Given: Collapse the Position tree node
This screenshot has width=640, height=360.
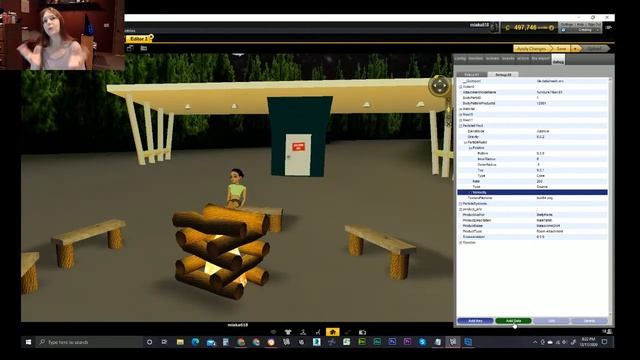Looking at the screenshot, I should click(x=470, y=148).
